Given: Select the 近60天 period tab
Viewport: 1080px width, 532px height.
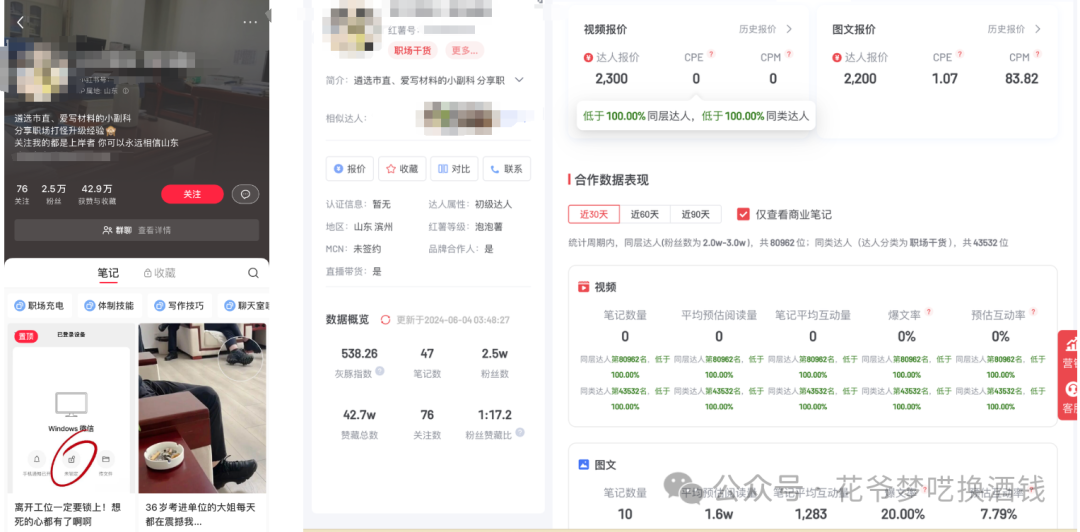Looking at the screenshot, I should point(645,214).
